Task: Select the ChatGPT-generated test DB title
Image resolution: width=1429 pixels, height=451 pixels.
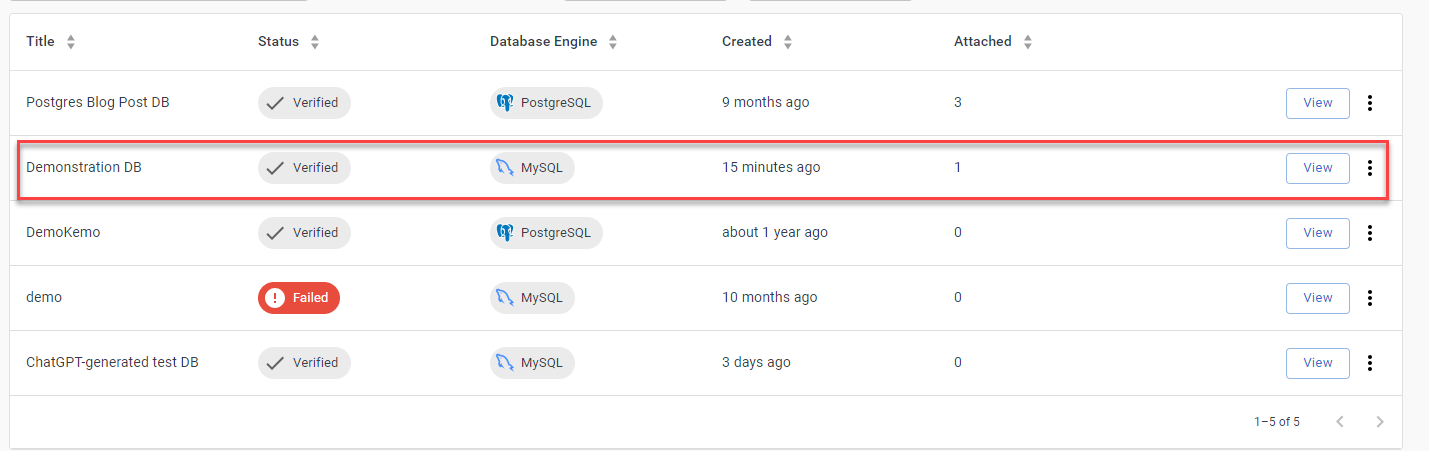Action: point(112,363)
